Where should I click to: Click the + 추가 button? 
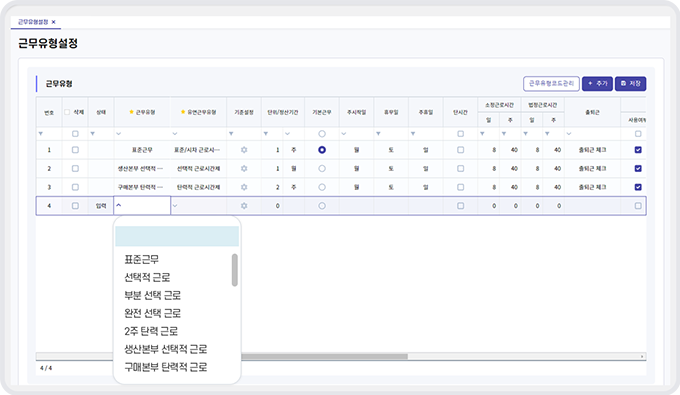pyautogui.click(x=597, y=83)
